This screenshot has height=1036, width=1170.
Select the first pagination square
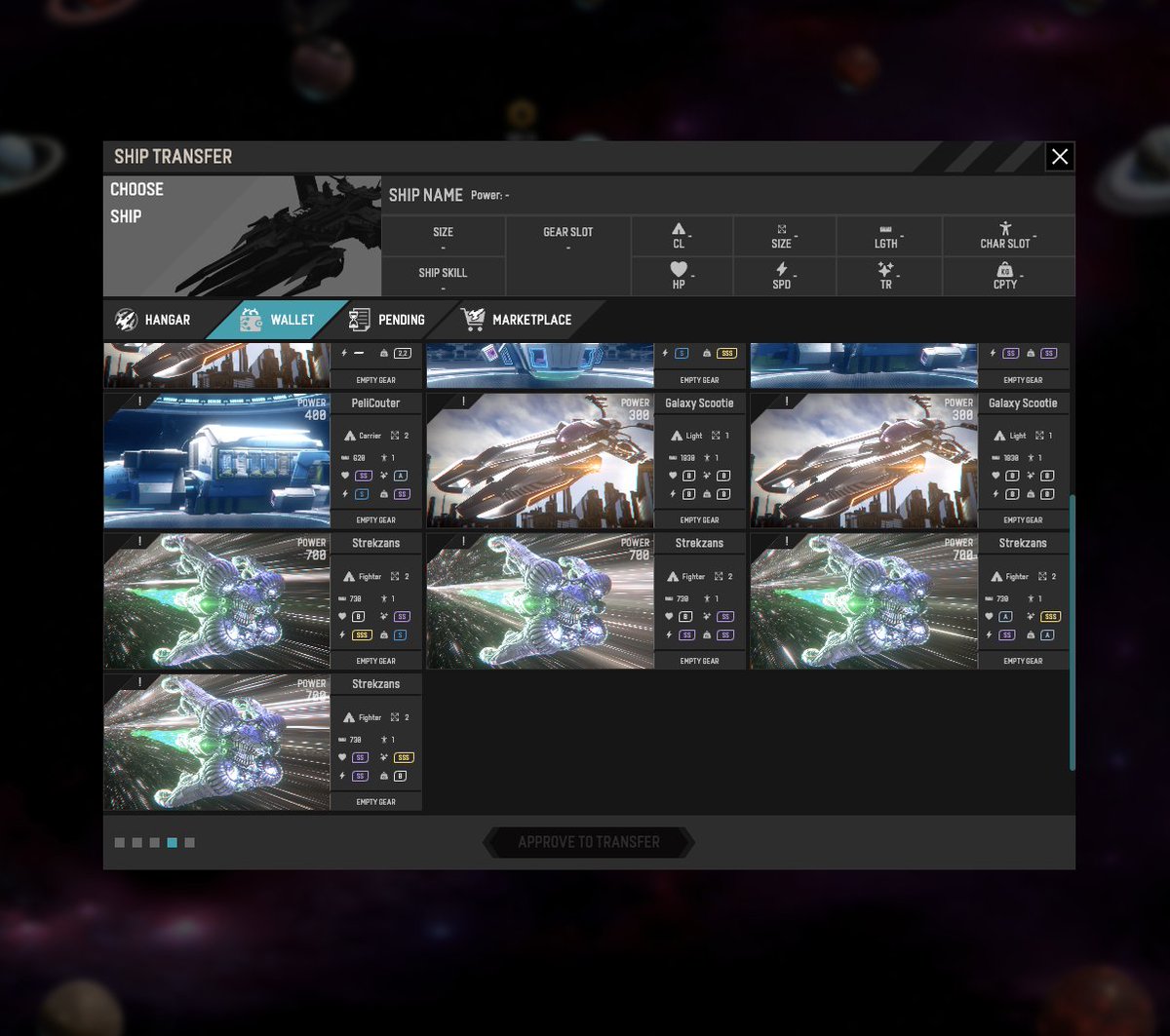point(120,842)
